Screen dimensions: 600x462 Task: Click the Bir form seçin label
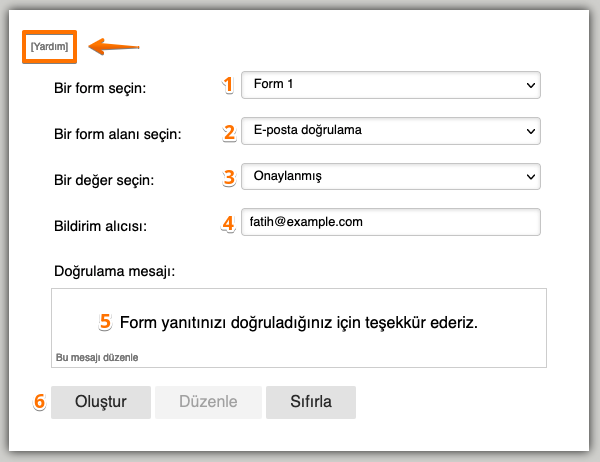(100, 88)
